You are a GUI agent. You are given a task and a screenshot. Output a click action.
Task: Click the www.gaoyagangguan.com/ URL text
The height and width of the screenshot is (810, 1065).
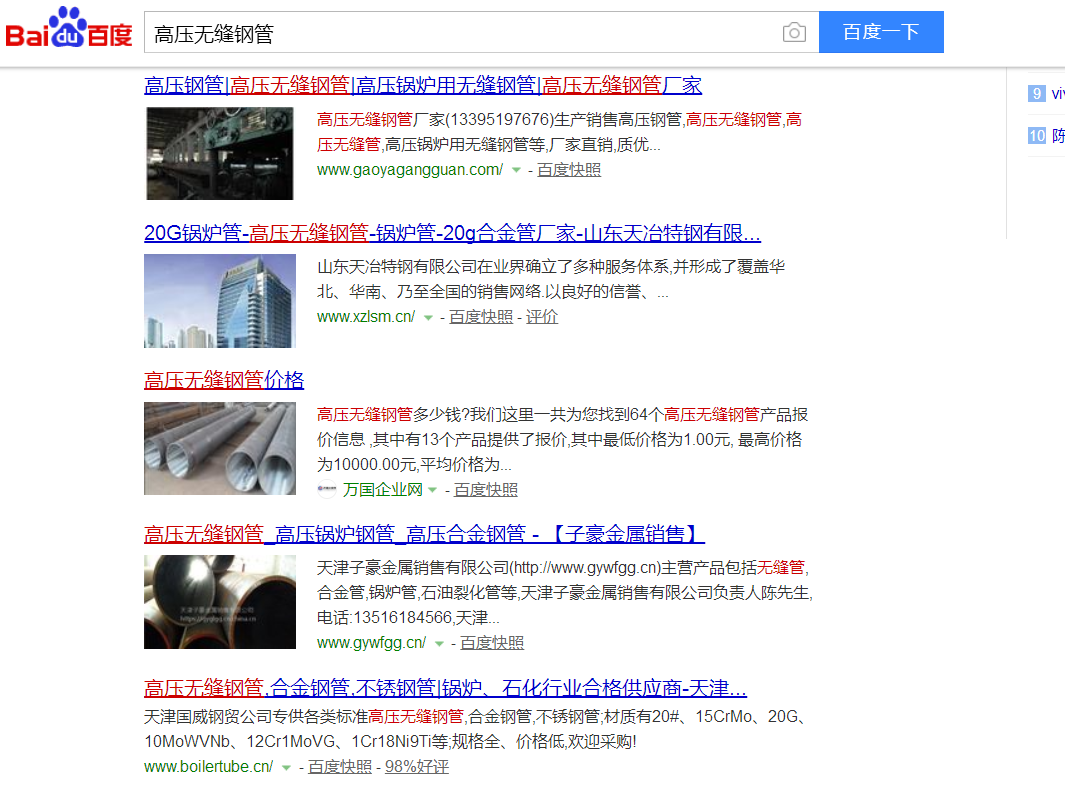pos(410,170)
